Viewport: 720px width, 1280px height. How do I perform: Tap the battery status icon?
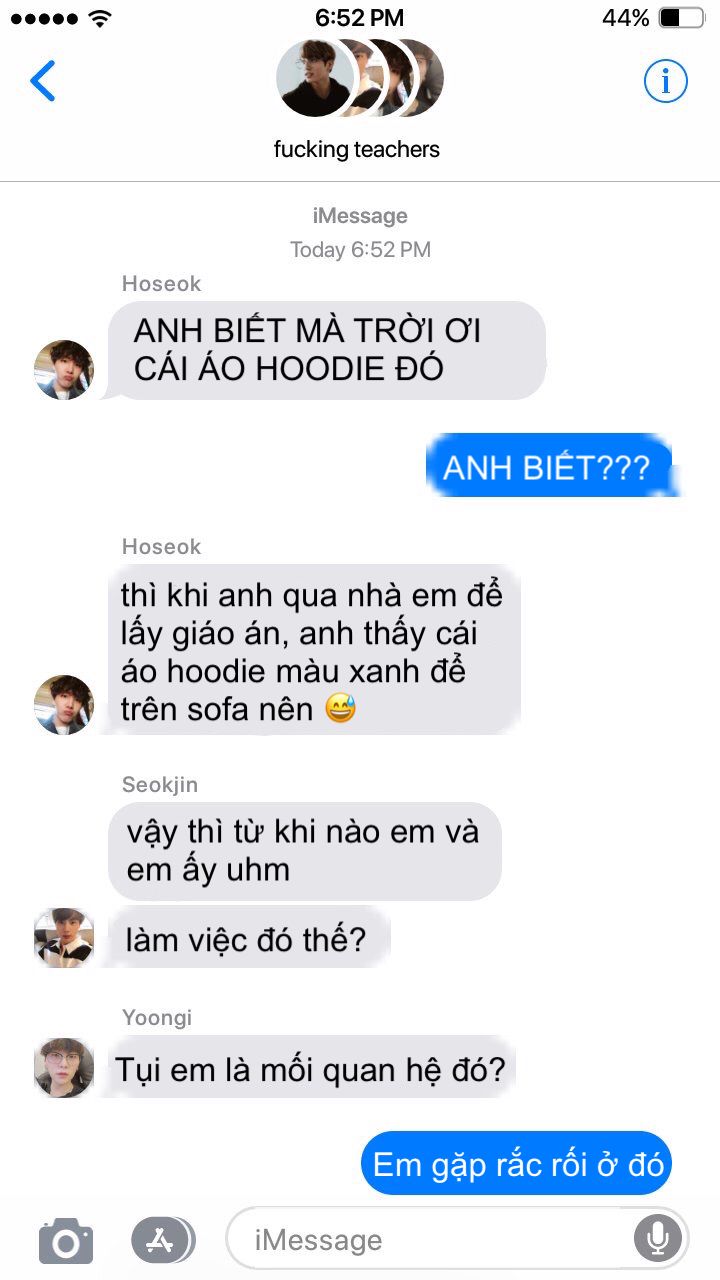coord(682,17)
